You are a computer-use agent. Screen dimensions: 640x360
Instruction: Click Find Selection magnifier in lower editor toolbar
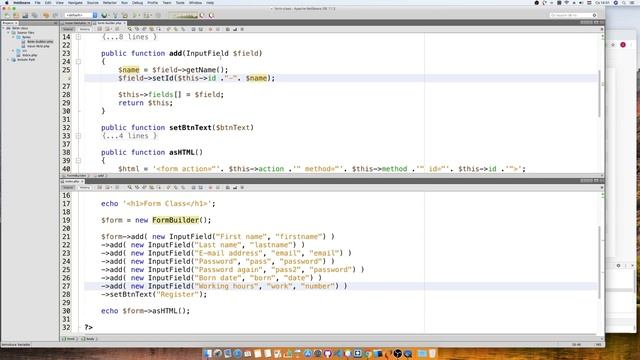tap(130, 187)
